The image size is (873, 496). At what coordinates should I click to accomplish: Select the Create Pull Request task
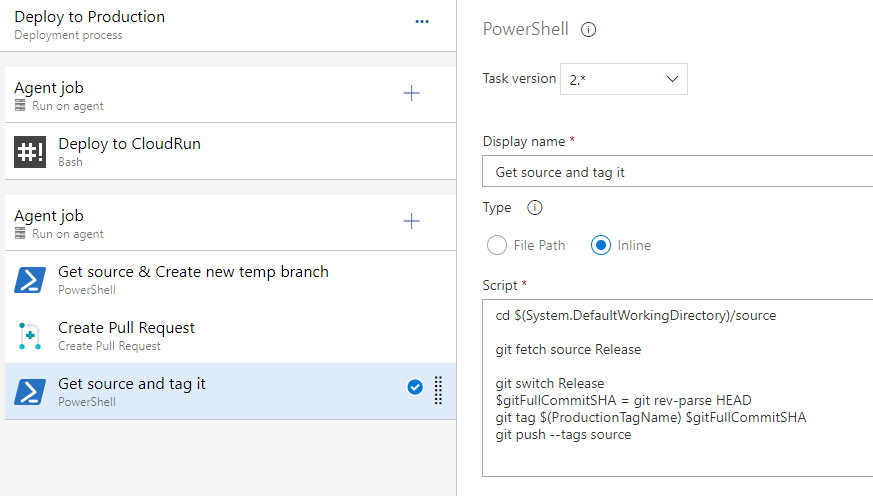pos(230,336)
